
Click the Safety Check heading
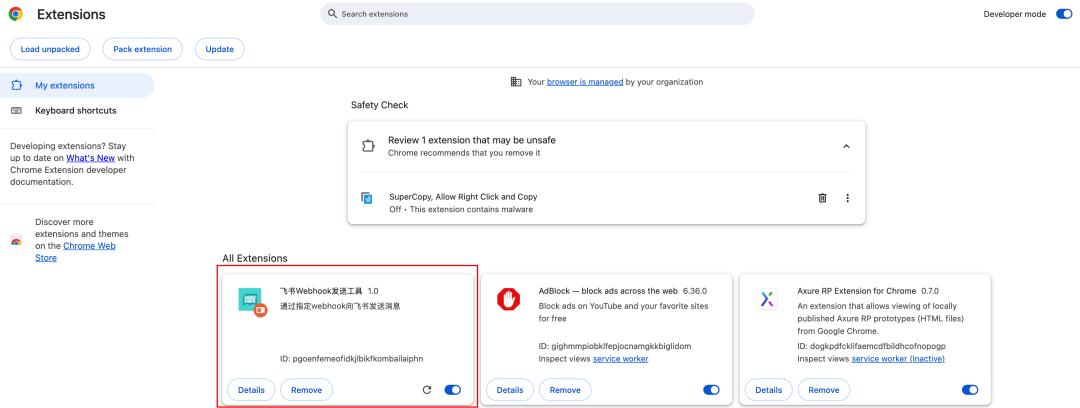(x=380, y=105)
